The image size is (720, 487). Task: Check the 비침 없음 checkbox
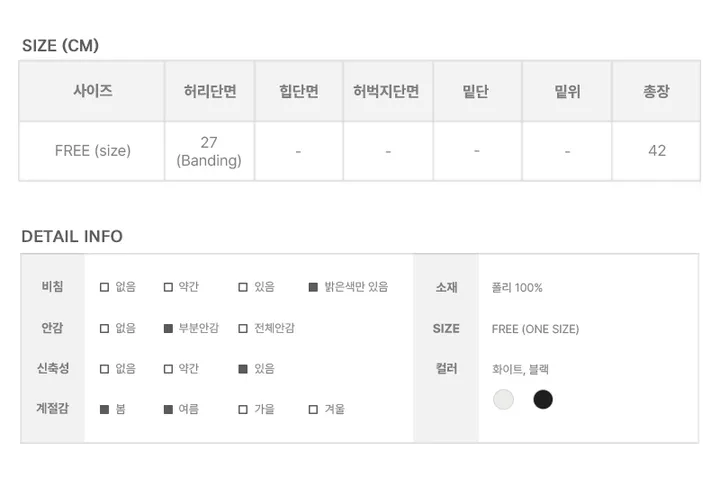[104, 287]
